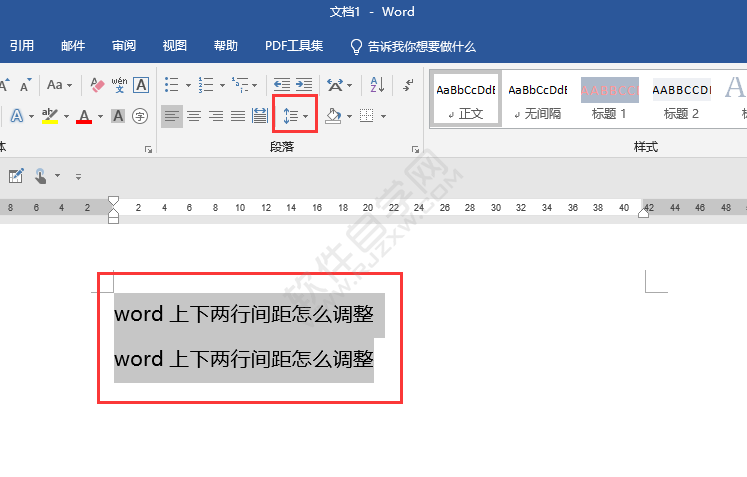747x477 pixels.
Task: Expand the highlight color dropdown arrow
Action: [x=66, y=116]
